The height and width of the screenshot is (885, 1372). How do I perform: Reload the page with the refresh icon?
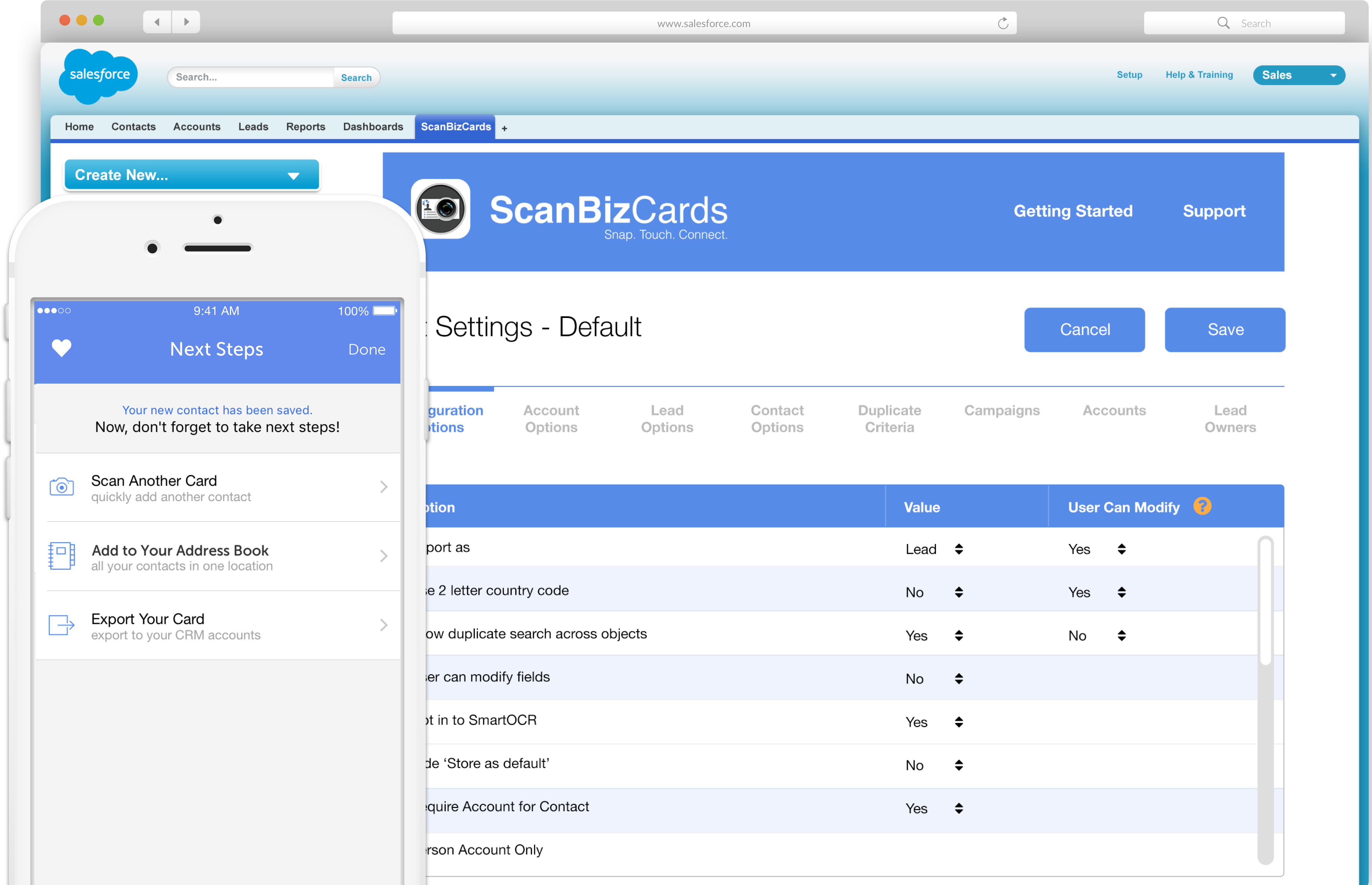[x=1003, y=23]
